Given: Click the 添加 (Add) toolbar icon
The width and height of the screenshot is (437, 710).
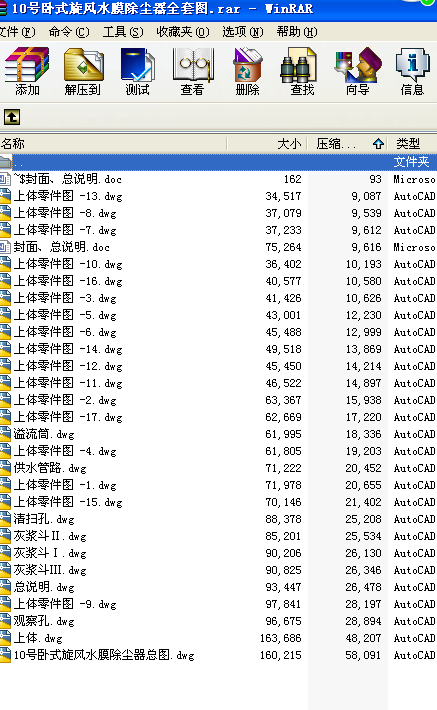Looking at the screenshot, I should coord(27,72).
